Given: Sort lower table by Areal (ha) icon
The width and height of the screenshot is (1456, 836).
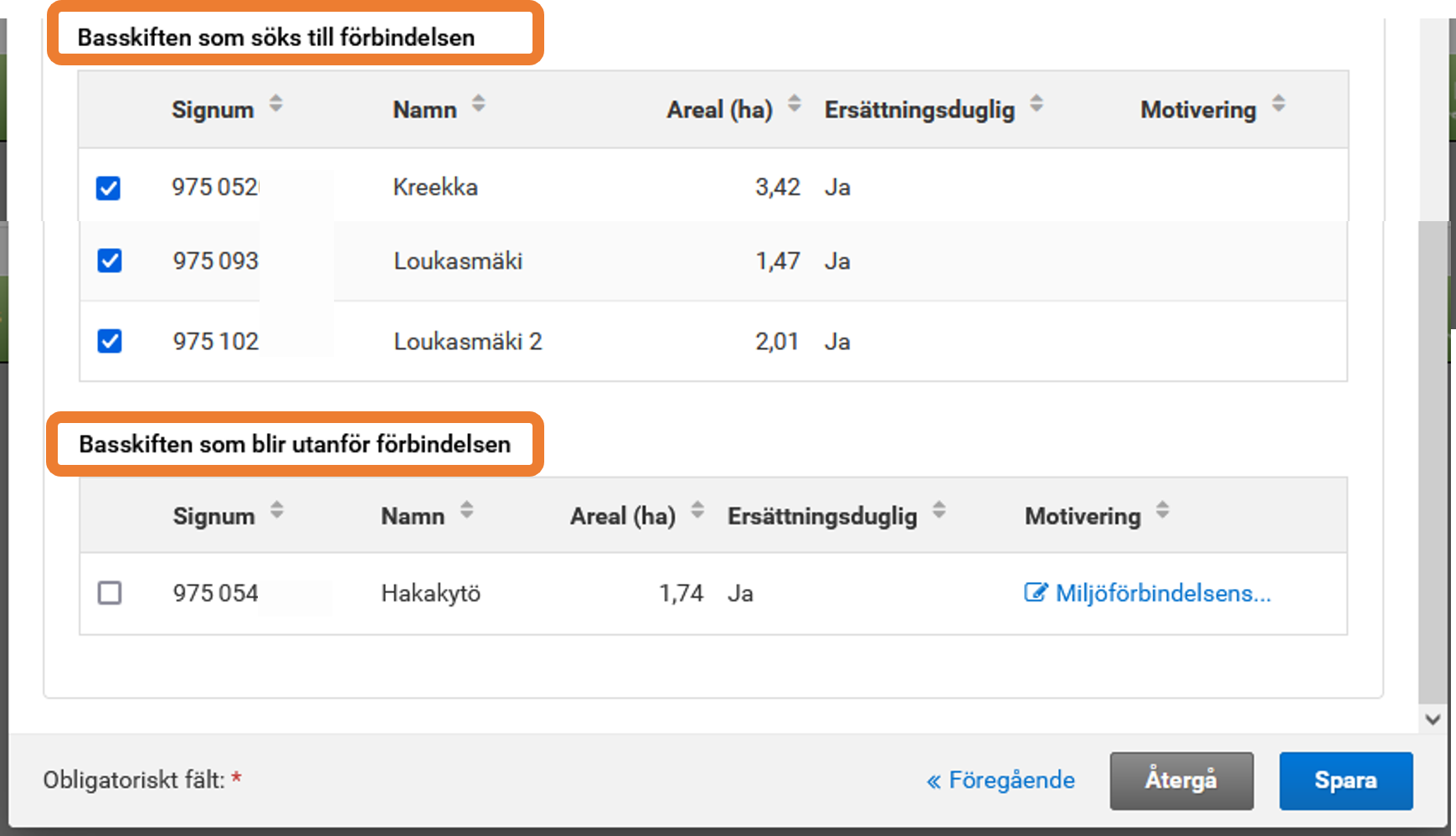Looking at the screenshot, I should coord(697,511).
